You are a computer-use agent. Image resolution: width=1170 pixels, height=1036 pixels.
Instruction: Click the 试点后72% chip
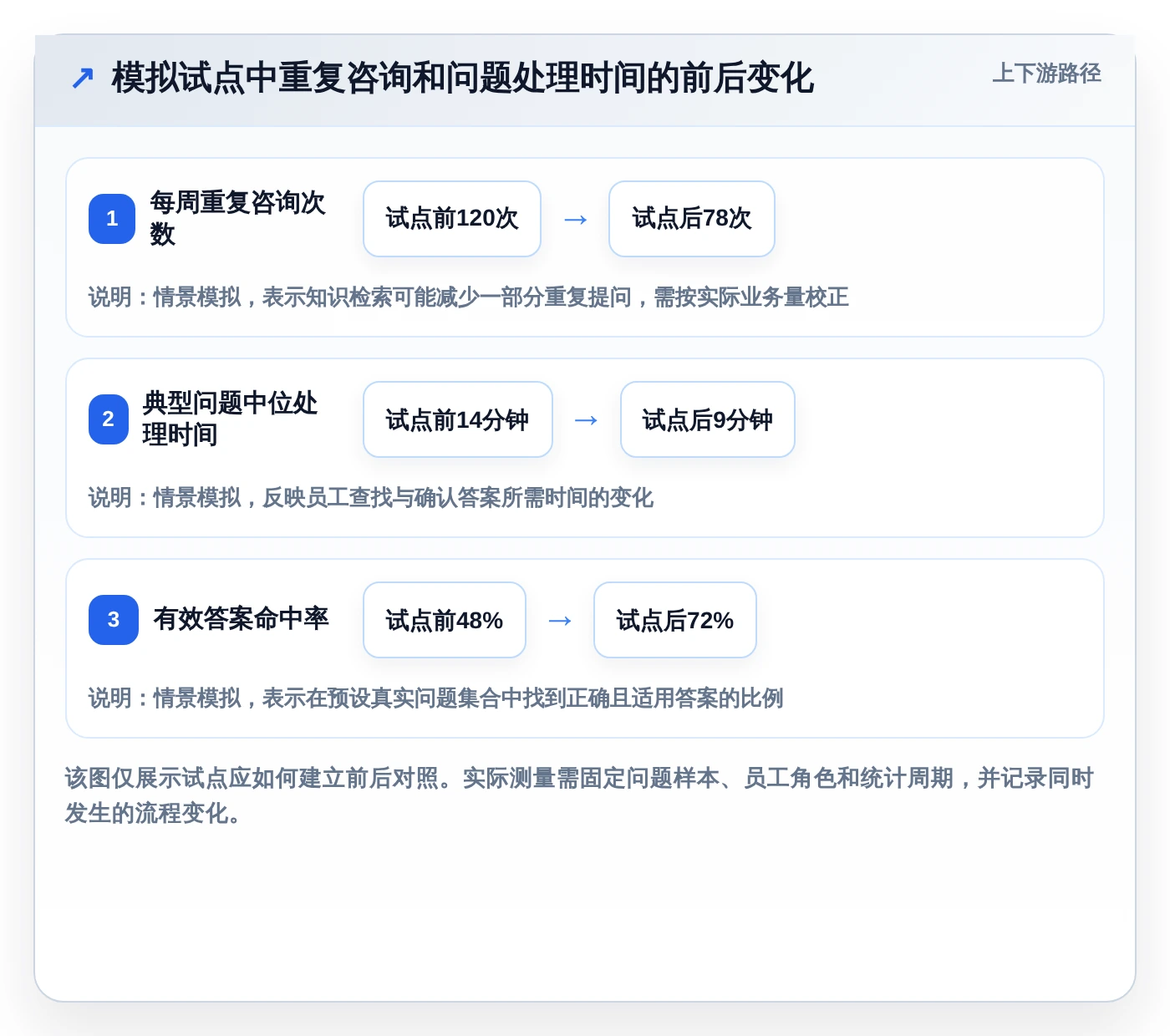675,620
